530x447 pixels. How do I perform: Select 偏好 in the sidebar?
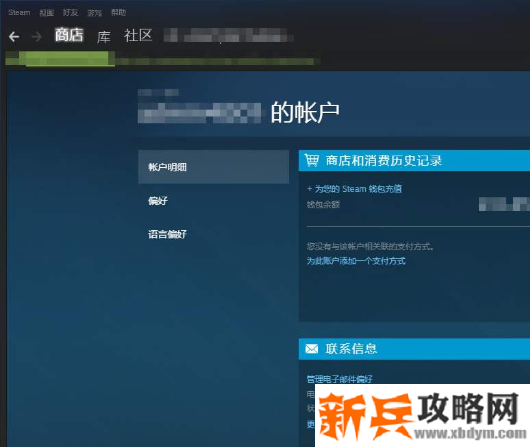click(158, 201)
